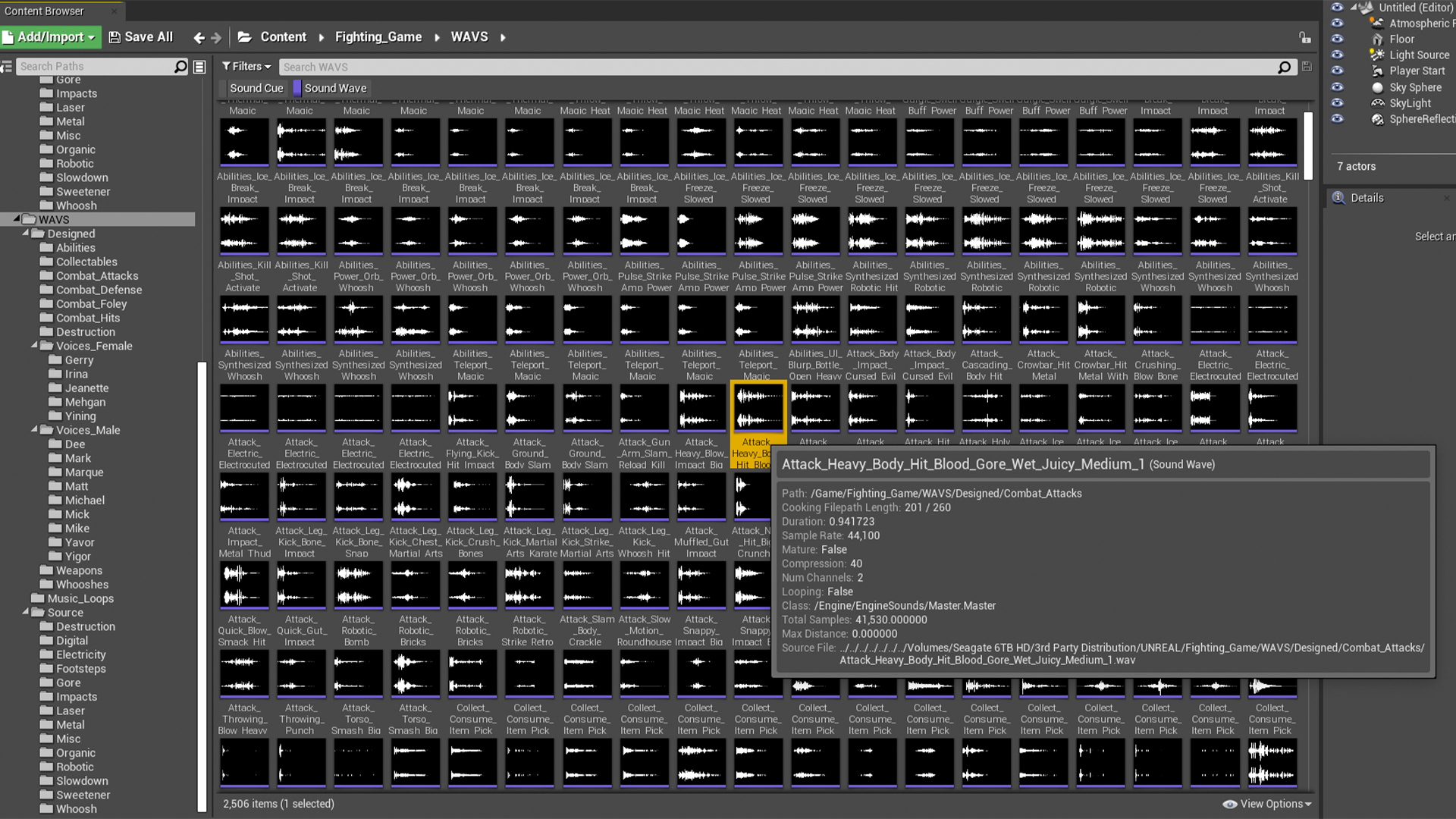The image size is (1456, 819).
Task: Click the save search icon beside asset search
Action: pos(1307,67)
